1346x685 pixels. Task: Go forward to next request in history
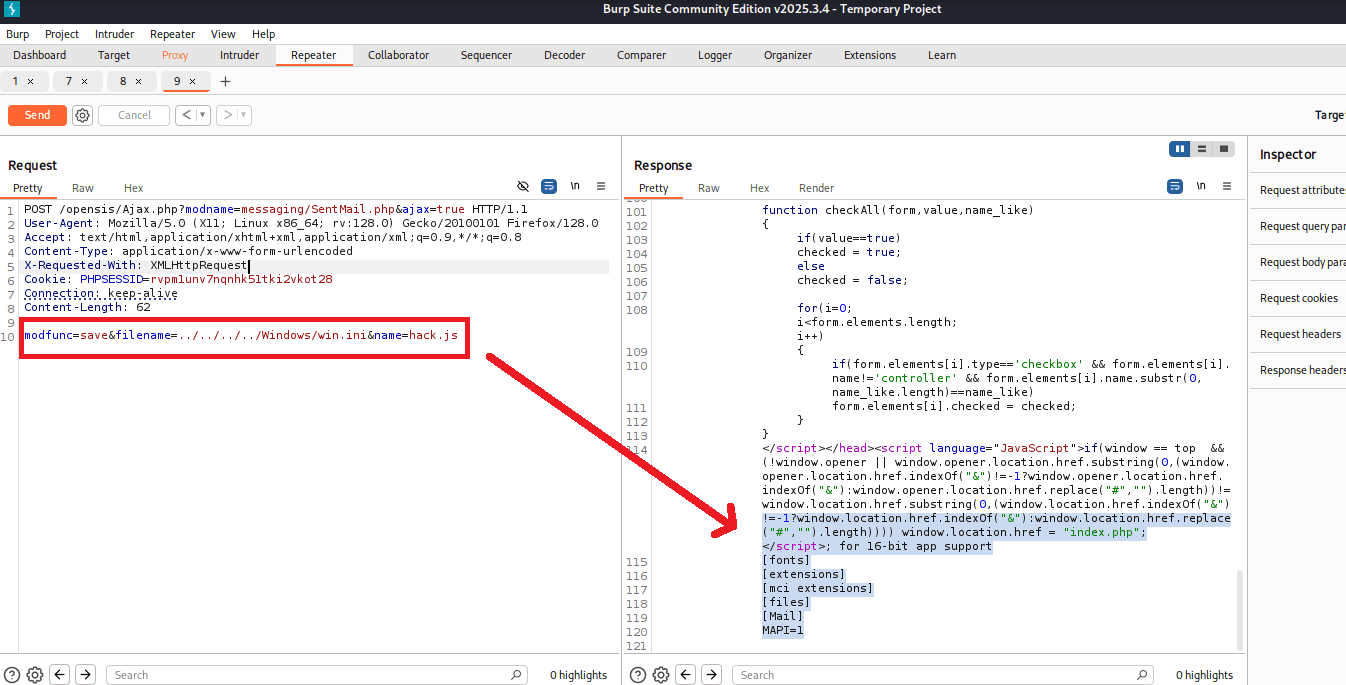coord(227,115)
